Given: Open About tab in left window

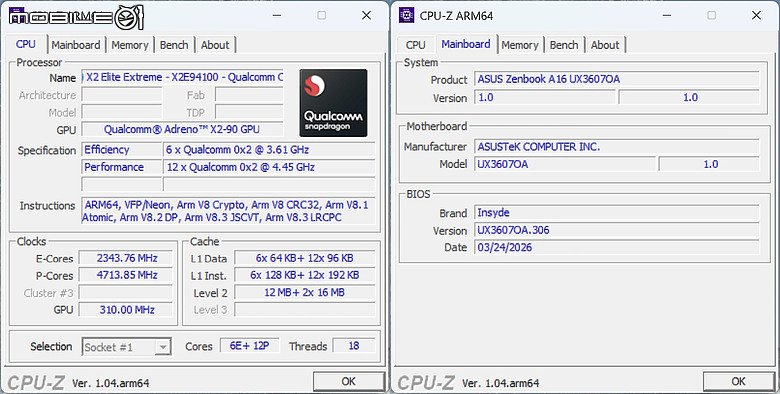Looking at the screenshot, I should pos(215,45).
